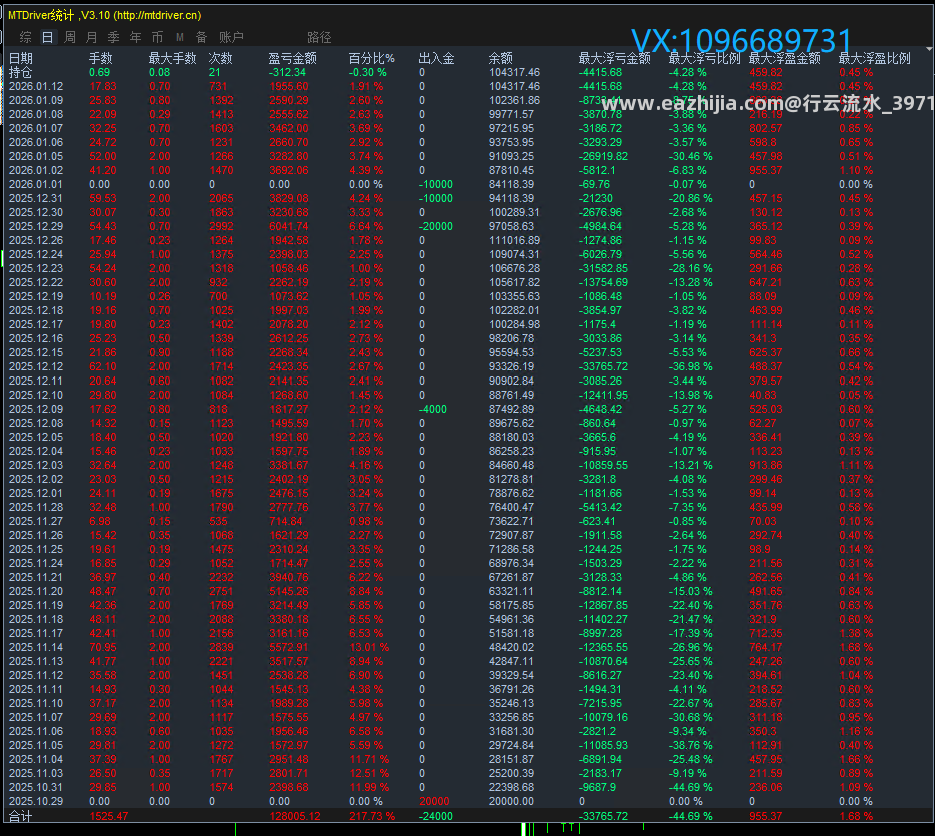Click balance value 78876.62
Image resolution: width=935 pixels, height=836 pixels.
pos(511,493)
